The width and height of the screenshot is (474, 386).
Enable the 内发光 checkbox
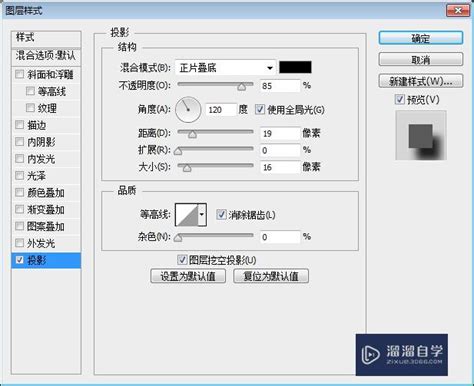pos(20,158)
